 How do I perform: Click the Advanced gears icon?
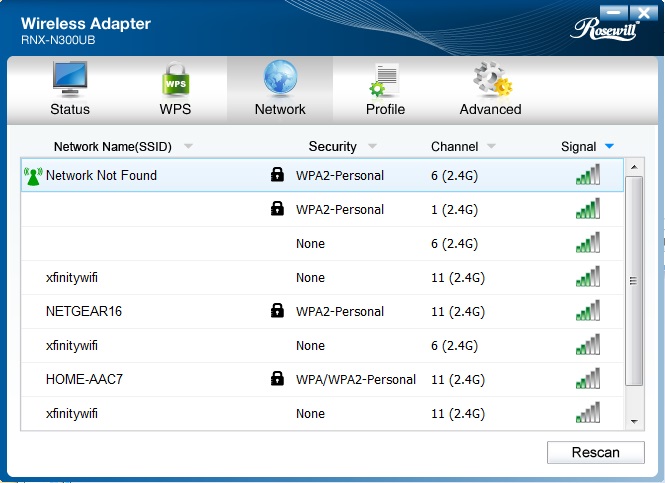coord(492,79)
